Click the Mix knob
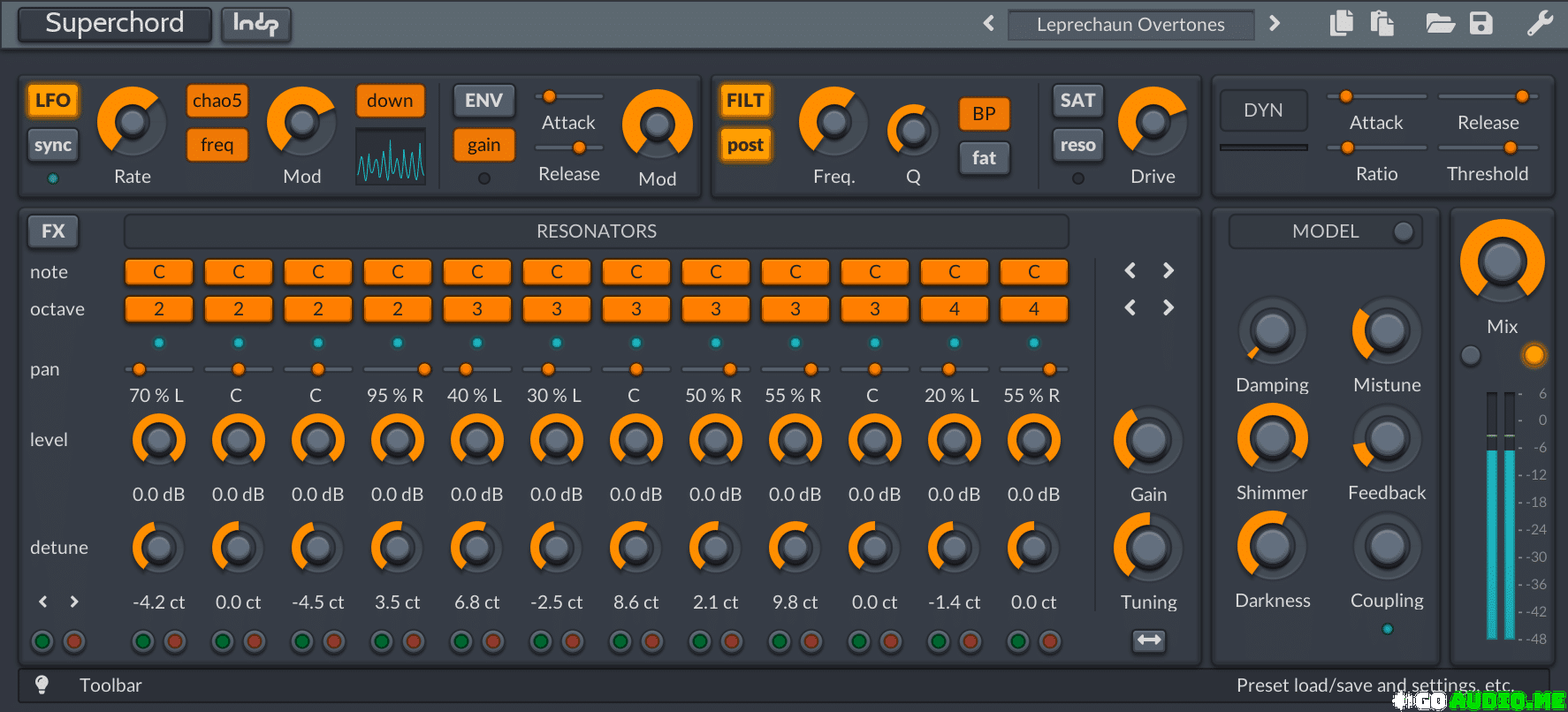 [1503, 261]
